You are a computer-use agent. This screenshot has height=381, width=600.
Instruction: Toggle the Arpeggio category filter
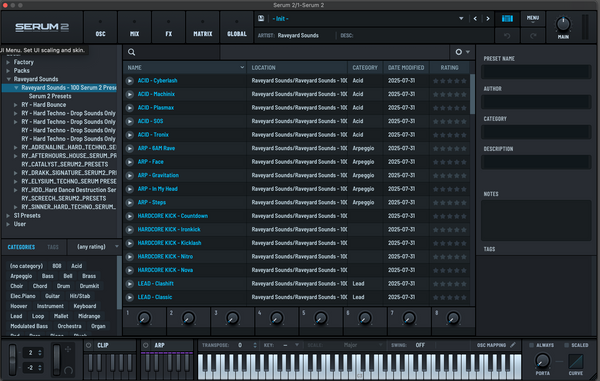tap(21, 276)
